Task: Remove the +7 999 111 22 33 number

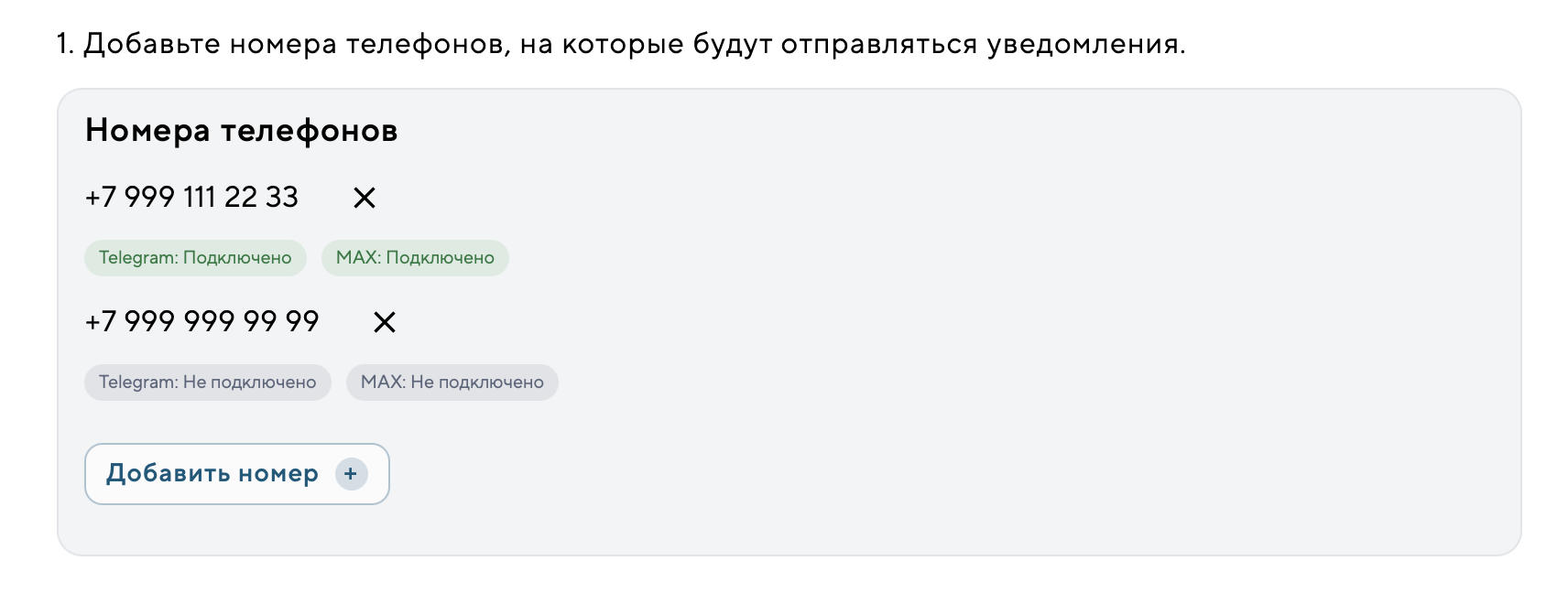Action: click(x=365, y=198)
